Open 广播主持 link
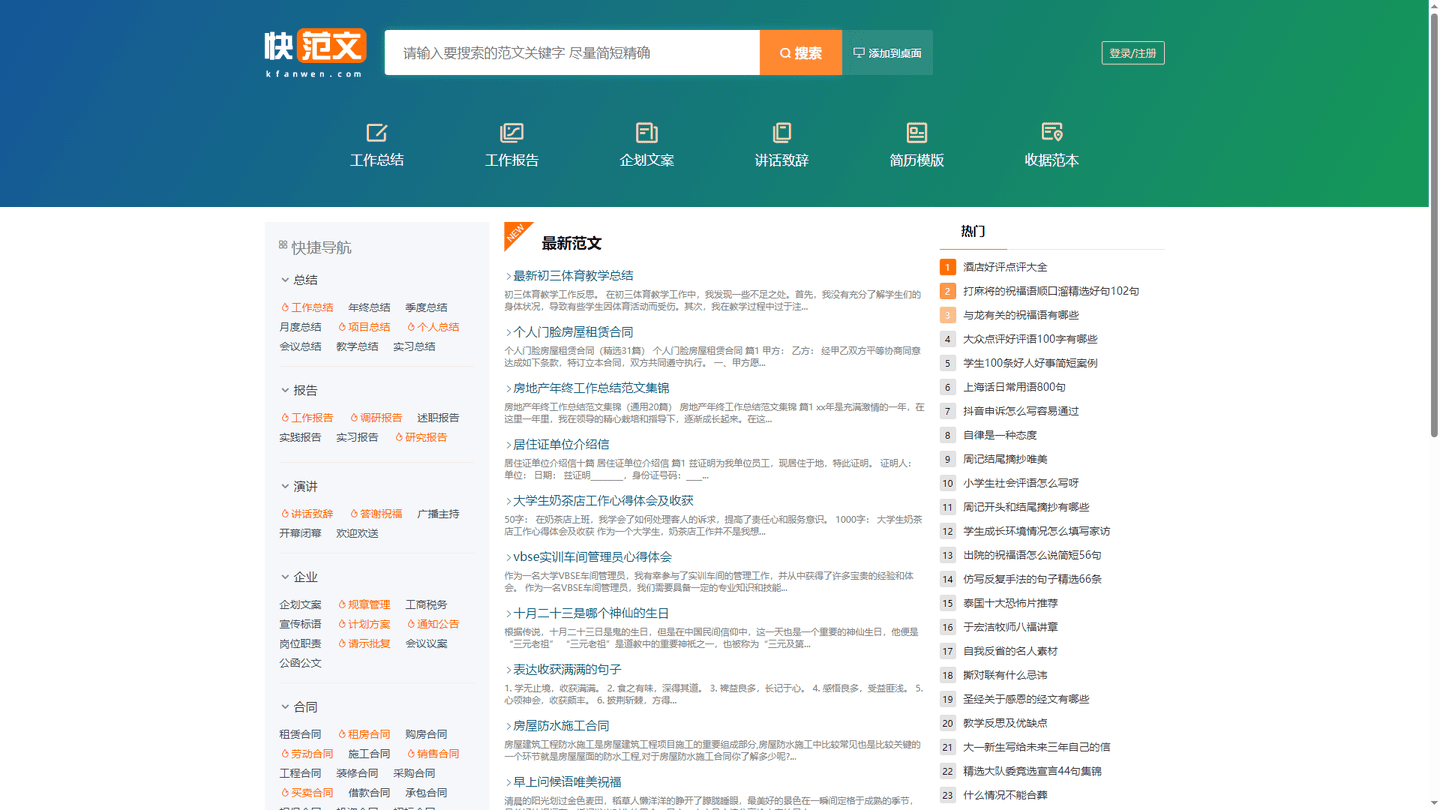 pyautogui.click(x=438, y=514)
